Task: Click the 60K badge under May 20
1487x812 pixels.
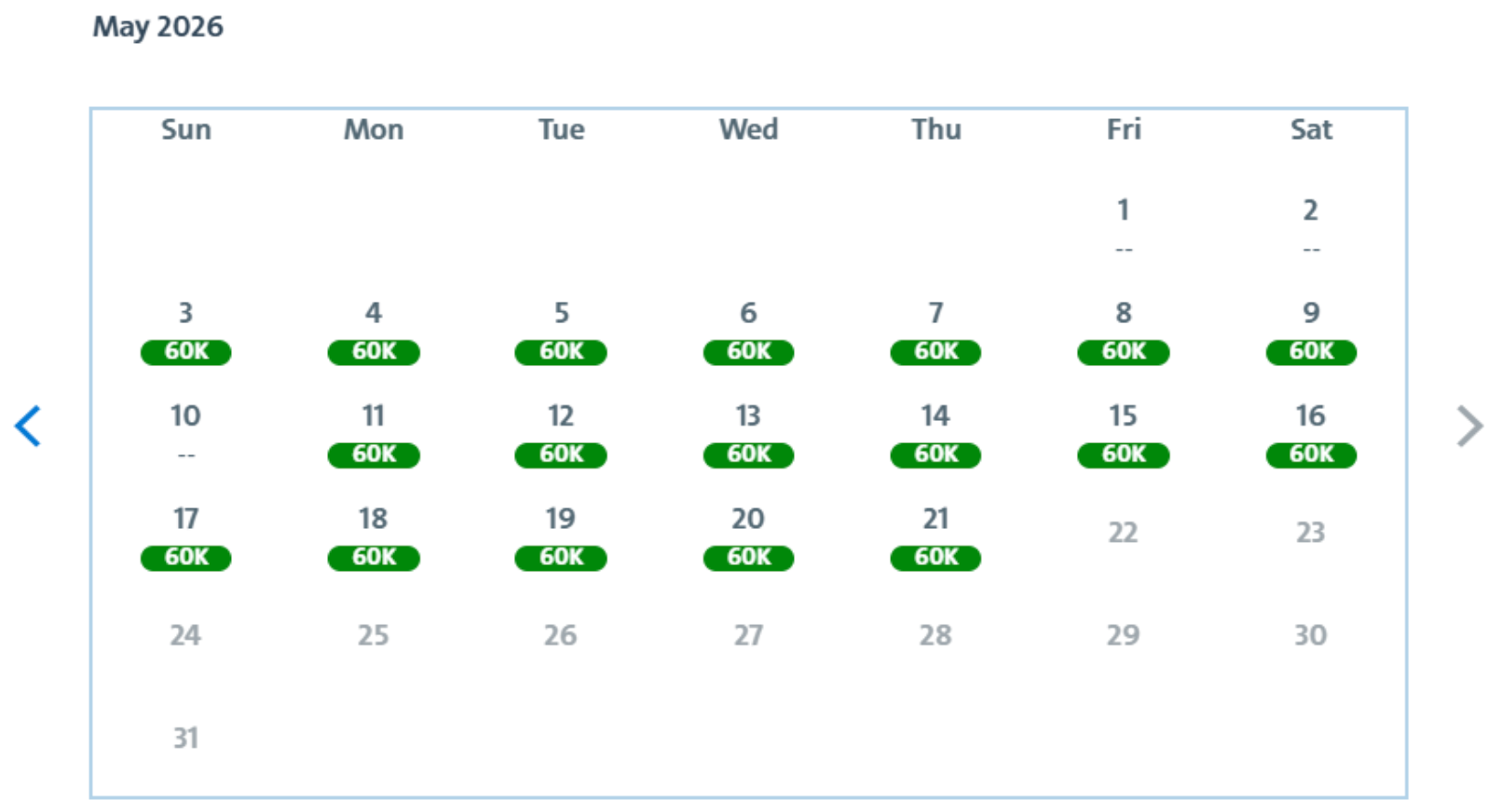Action: tap(748, 558)
